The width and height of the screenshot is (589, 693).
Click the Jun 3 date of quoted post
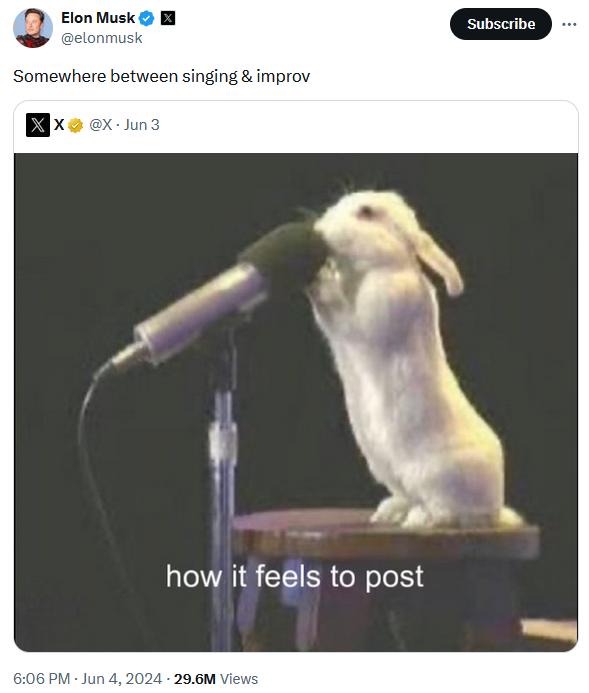(141, 125)
